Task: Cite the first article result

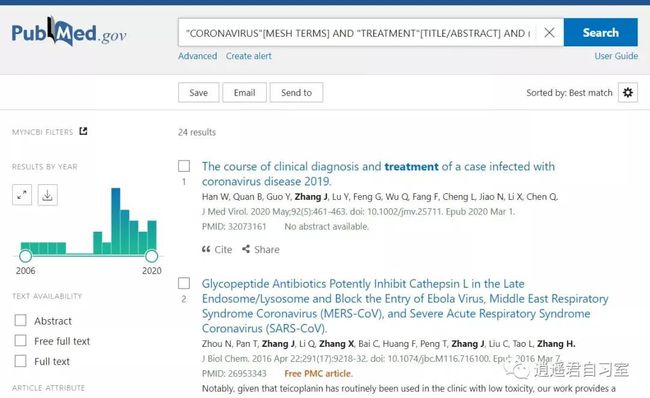Action: [x=217, y=249]
